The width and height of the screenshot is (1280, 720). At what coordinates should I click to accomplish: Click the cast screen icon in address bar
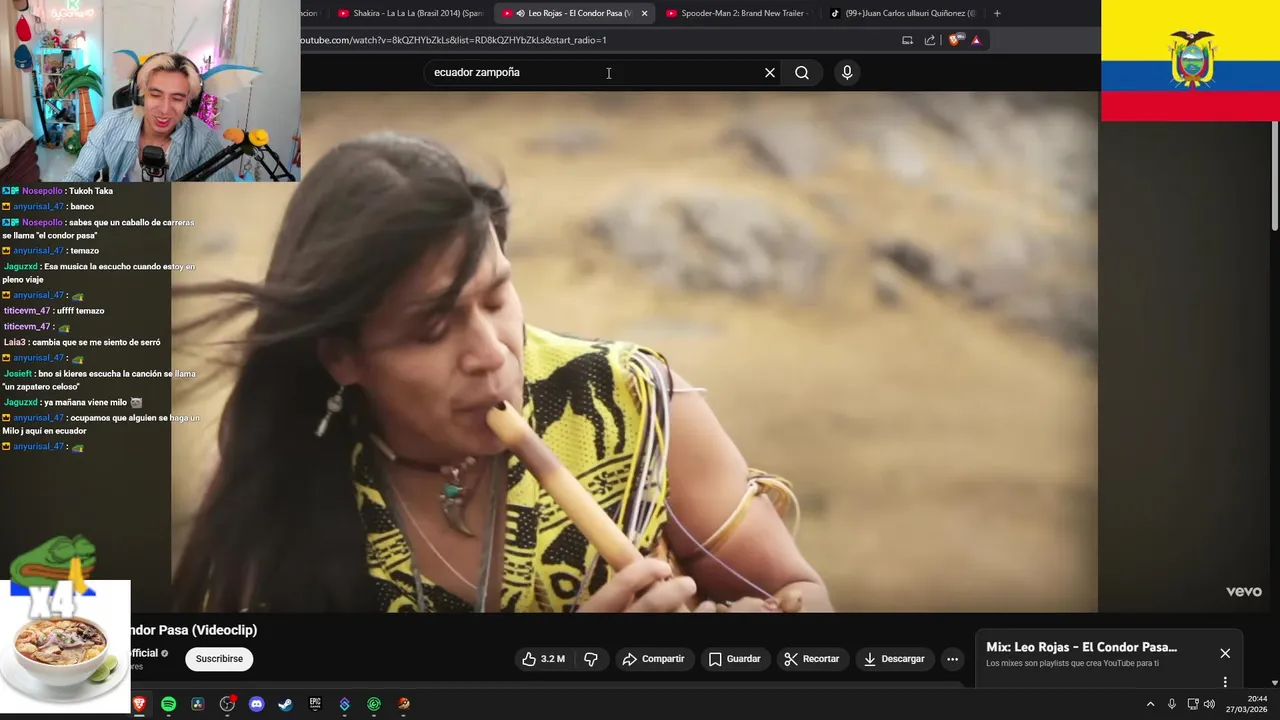[907, 40]
